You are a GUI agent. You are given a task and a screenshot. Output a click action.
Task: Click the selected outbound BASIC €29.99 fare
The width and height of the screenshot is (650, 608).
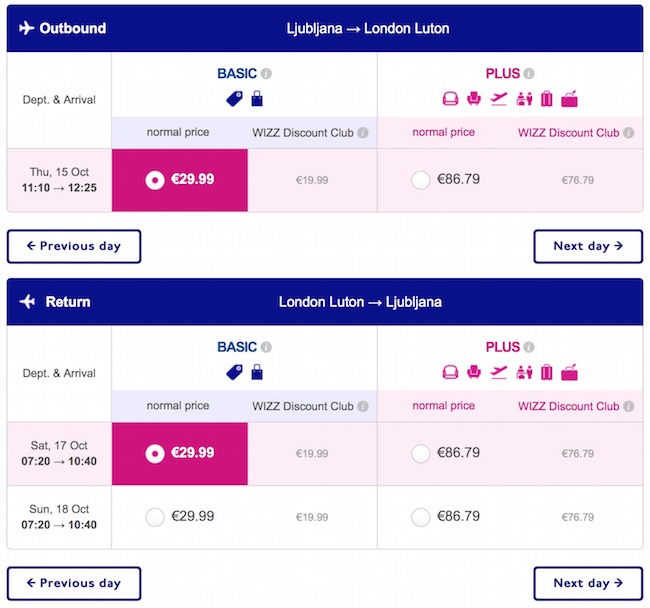[x=180, y=180]
